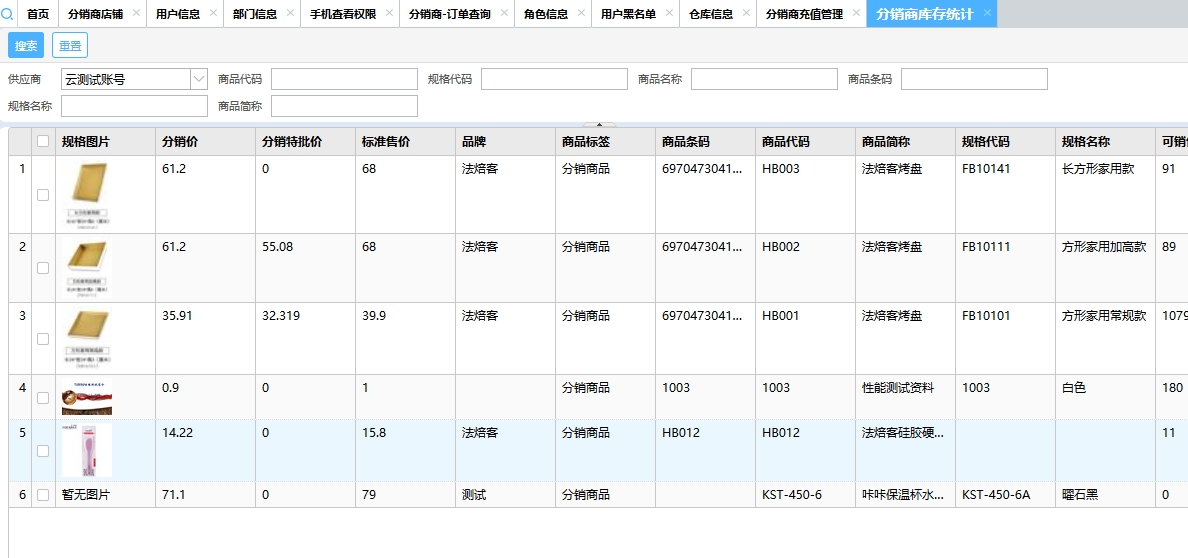Check the checkbox for row 1
Image resolution: width=1188 pixels, height=558 pixels.
tap(43, 195)
